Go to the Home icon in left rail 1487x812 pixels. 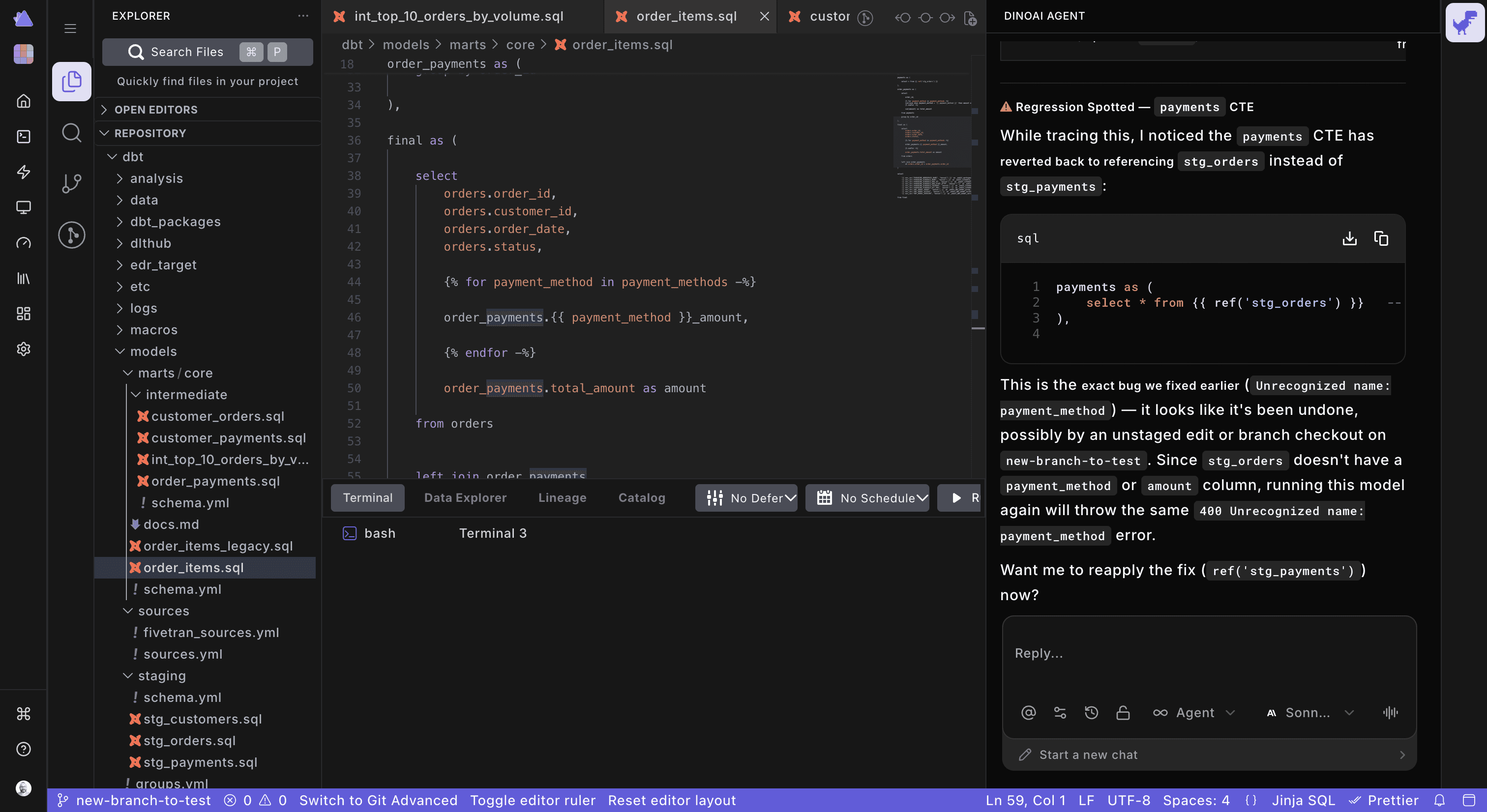pos(24,101)
